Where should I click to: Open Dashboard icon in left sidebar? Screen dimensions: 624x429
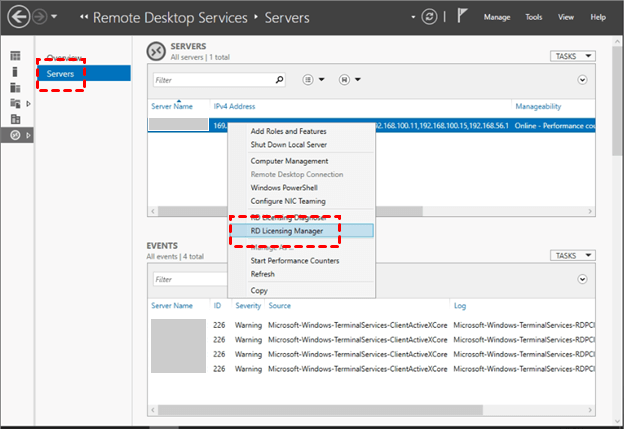pos(14,56)
